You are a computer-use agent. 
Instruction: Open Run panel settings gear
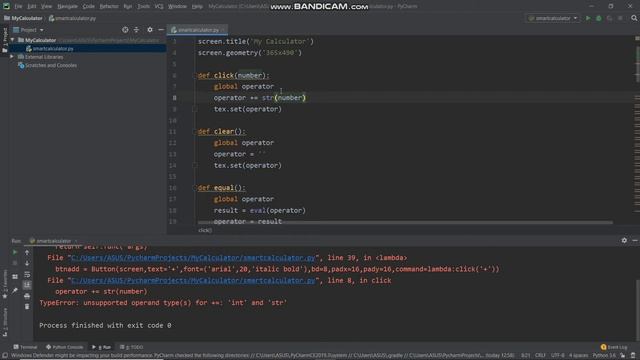(624, 240)
